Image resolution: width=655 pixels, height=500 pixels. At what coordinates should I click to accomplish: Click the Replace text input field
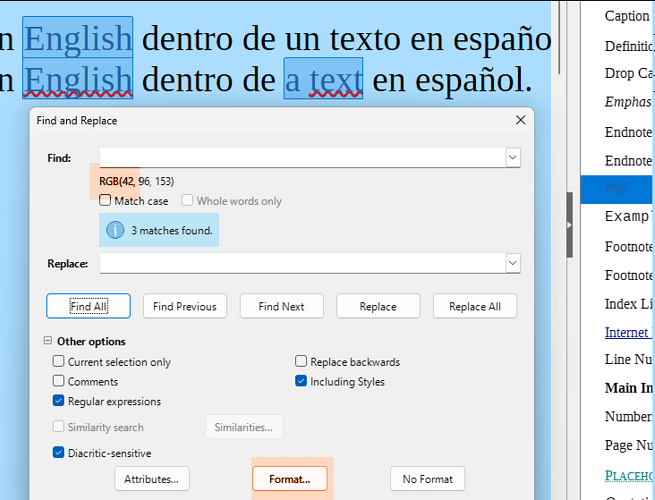[x=302, y=264]
